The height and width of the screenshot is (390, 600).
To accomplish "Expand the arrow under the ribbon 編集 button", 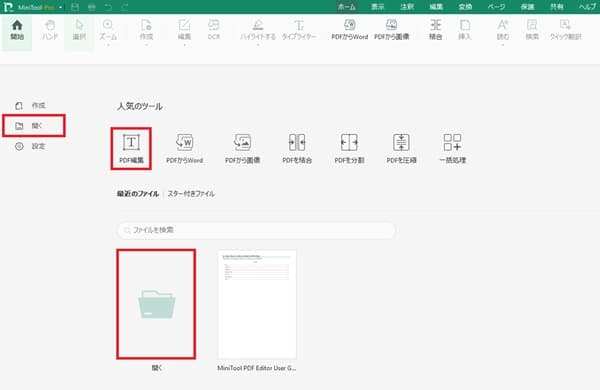I will click(x=184, y=45).
